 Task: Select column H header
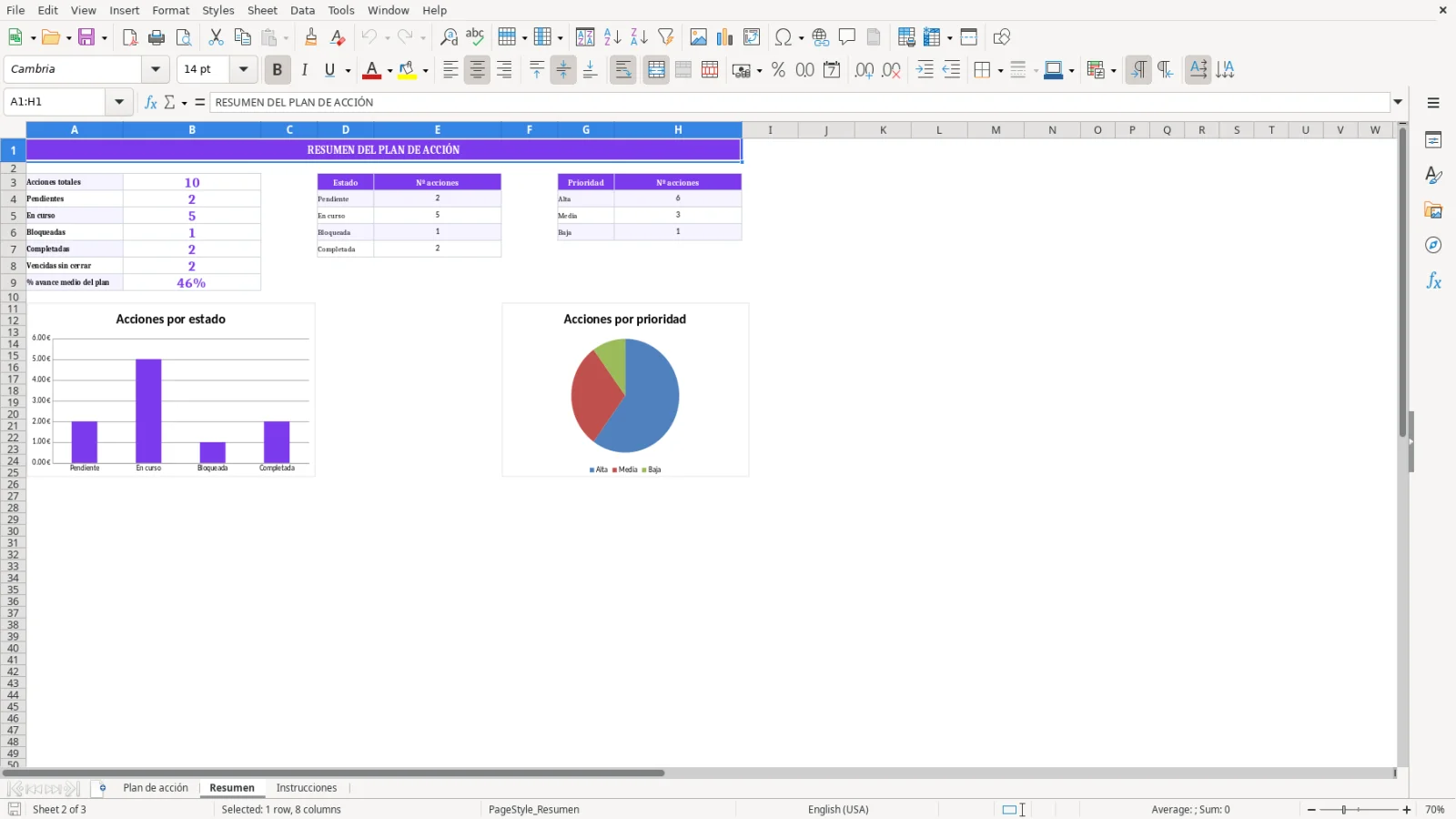tap(678, 130)
